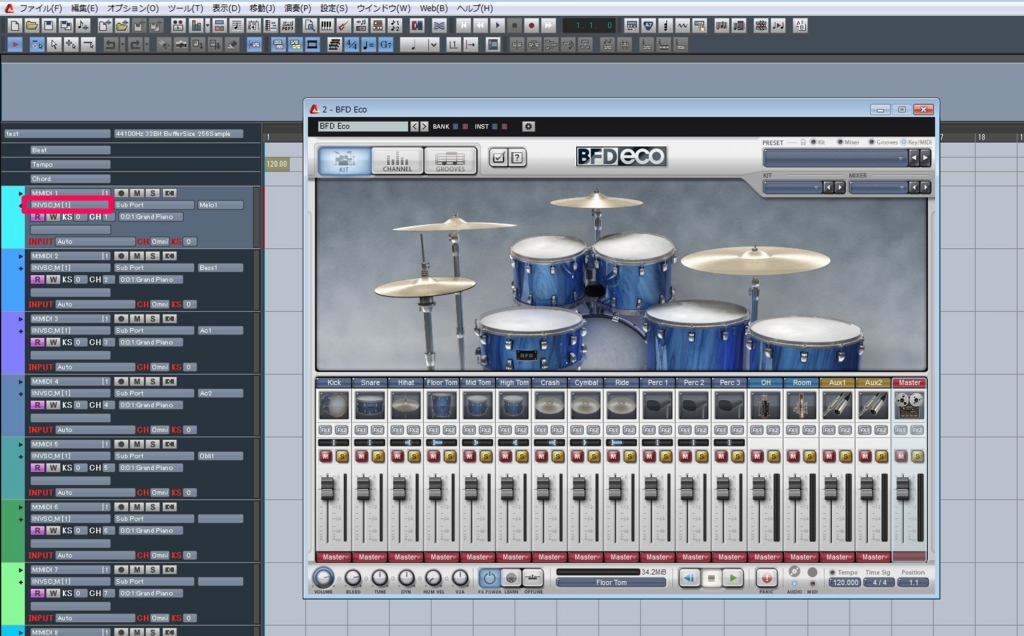Viewport: 1024px width, 636px height.
Task: Switch to the GROOVES tab in BFD Eco
Action: coord(451,161)
